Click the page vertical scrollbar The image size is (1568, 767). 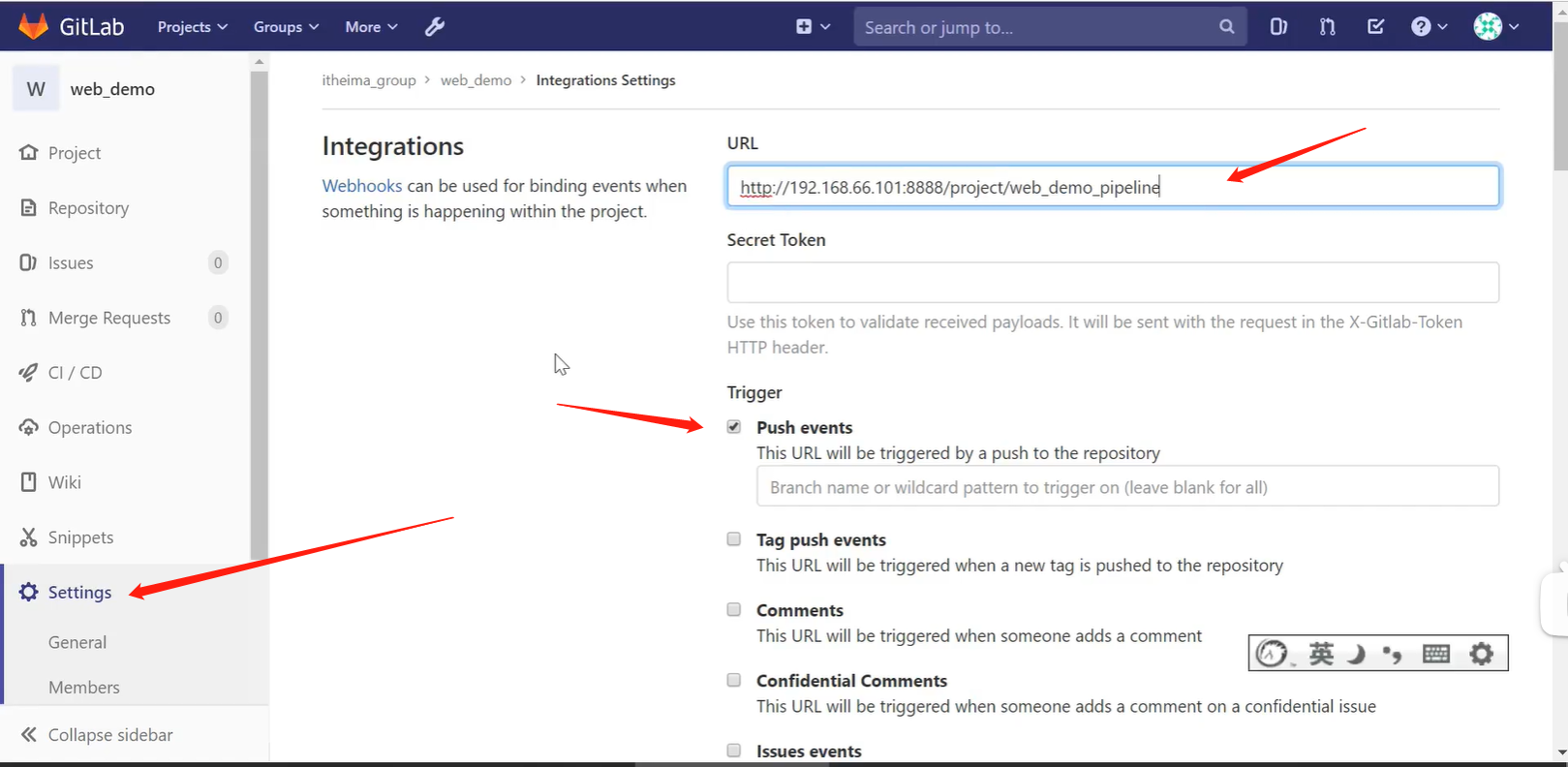click(x=1560, y=97)
